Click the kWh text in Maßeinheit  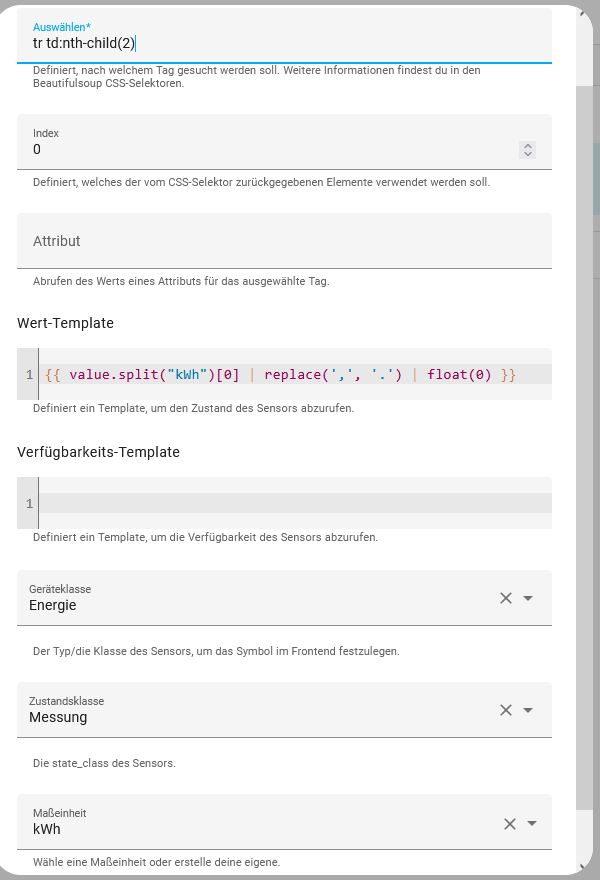pos(47,829)
